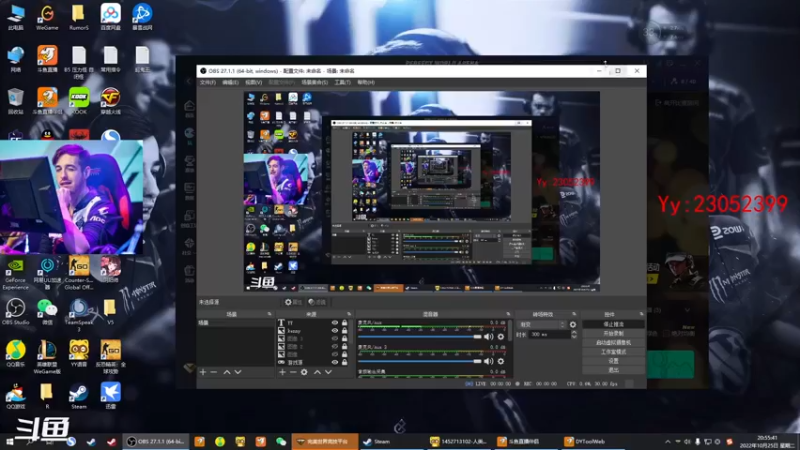Toggle visibility of third source row
This screenshot has width=800, height=450.
tap(335, 339)
